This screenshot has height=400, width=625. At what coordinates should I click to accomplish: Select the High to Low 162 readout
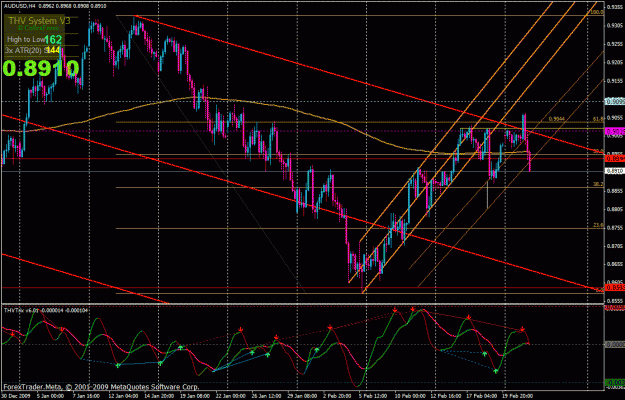point(34,39)
